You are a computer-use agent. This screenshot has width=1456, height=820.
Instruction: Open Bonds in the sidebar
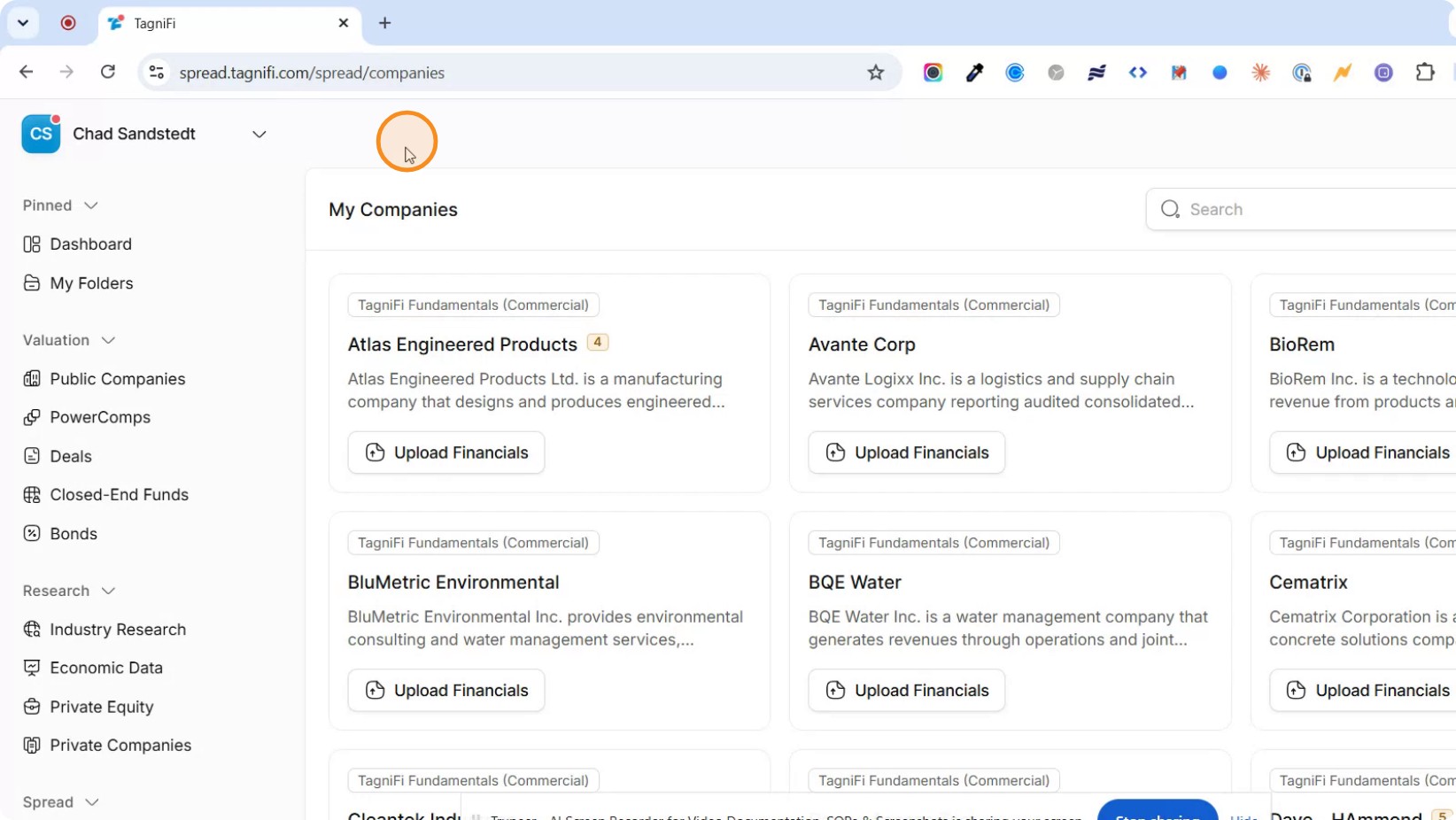coord(60,534)
